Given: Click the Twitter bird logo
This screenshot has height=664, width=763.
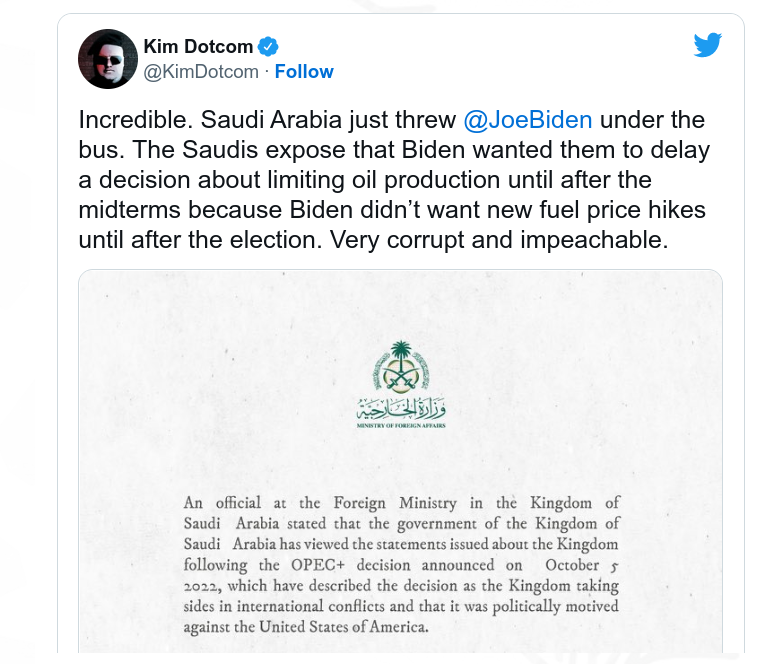Looking at the screenshot, I should click(x=707, y=45).
